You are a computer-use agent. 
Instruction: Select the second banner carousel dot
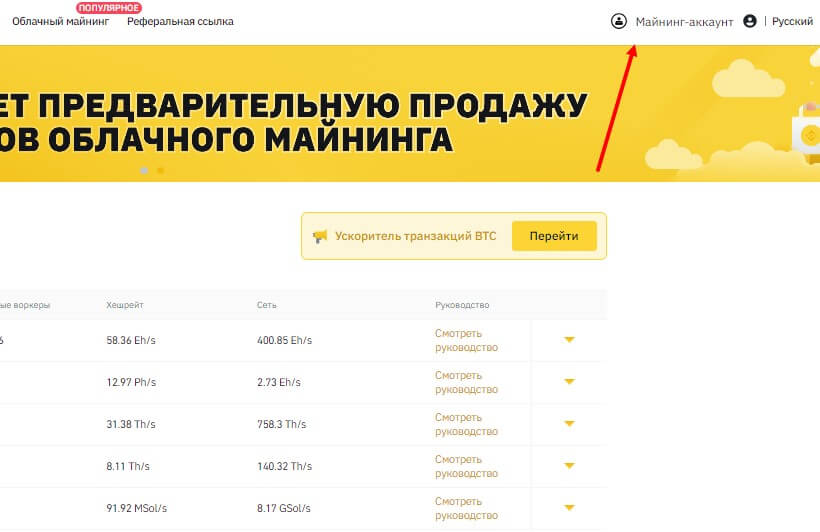pos(160,170)
